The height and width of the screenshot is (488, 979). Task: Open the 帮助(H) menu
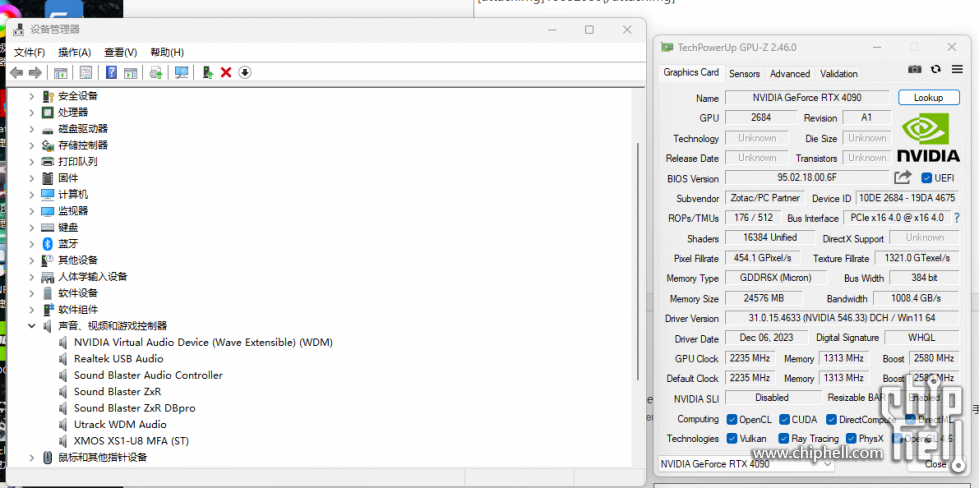click(167, 52)
